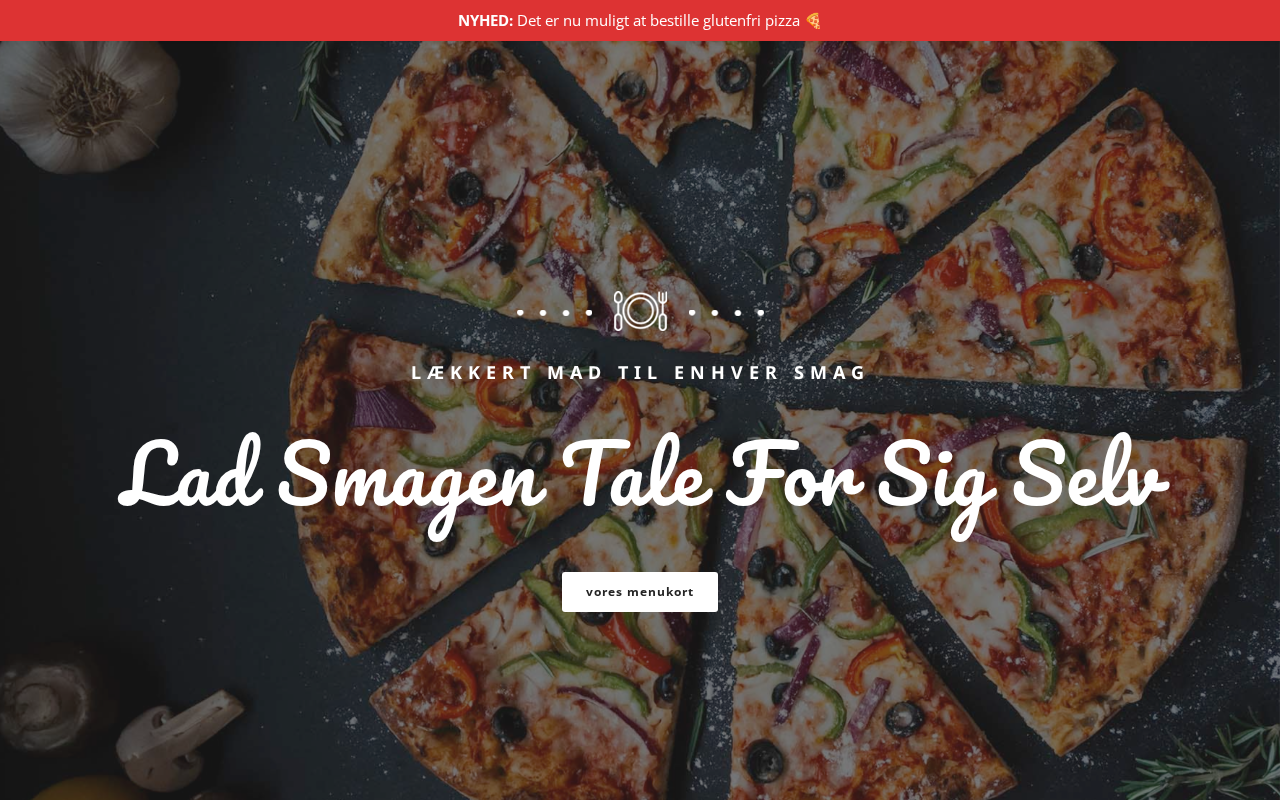Click the sliced mushroom in the hero image
The image size is (1280, 800).
[x=178, y=738]
